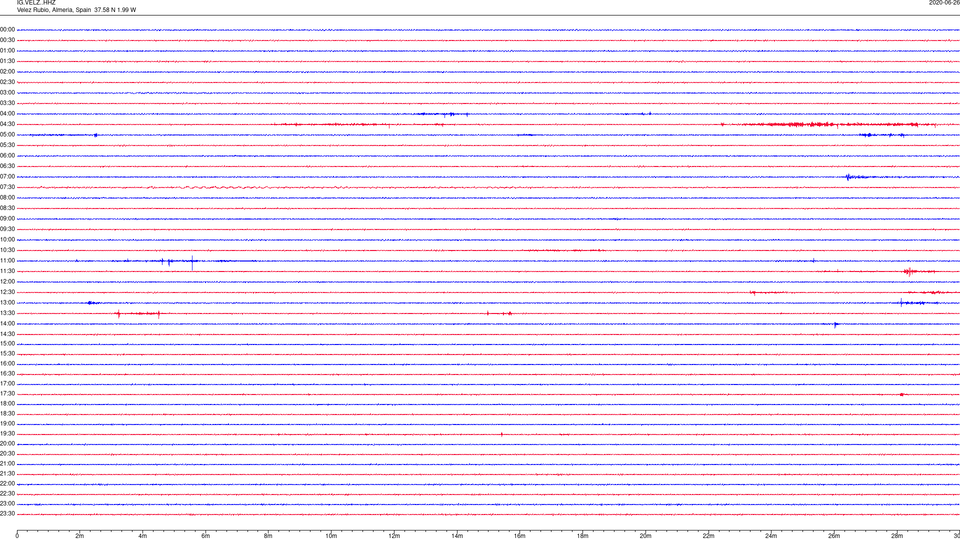Choose the 16:00 row label
Image resolution: width=960 pixels, height=540 pixels.
(x=7, y=364)
